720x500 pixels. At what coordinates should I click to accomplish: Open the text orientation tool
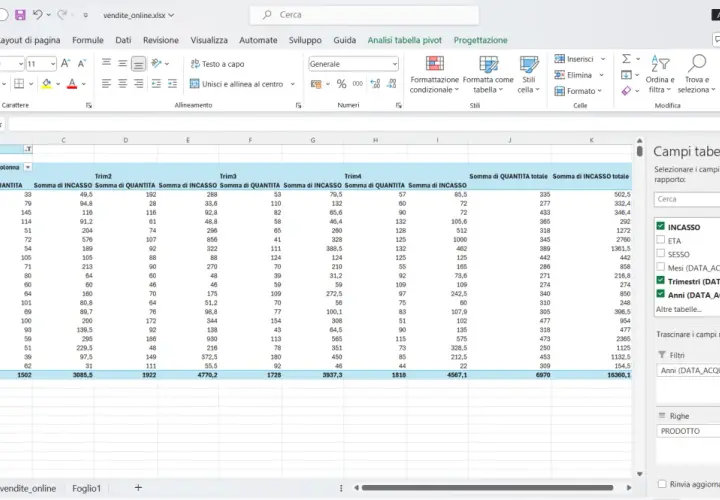click(156, 63)
